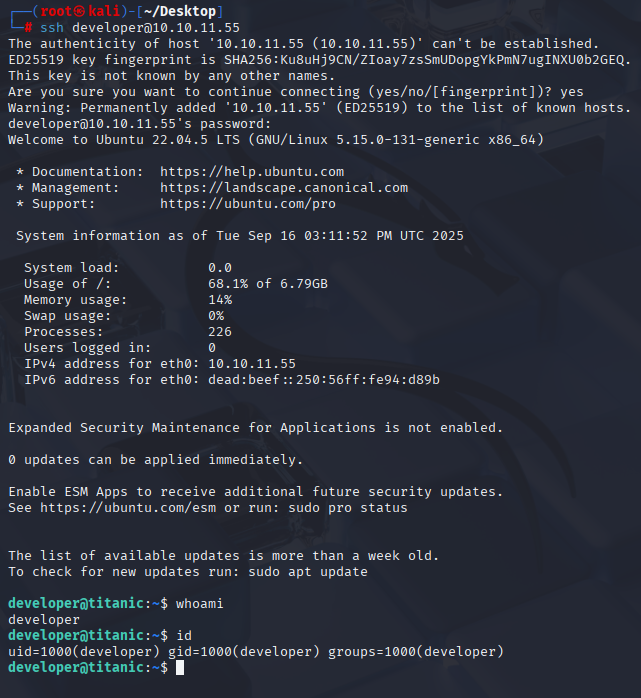Image resolution: width=641 pixels, height=698 pixels.
Task: Click the Memory usage 14% value
Action: tap(220, 300)
